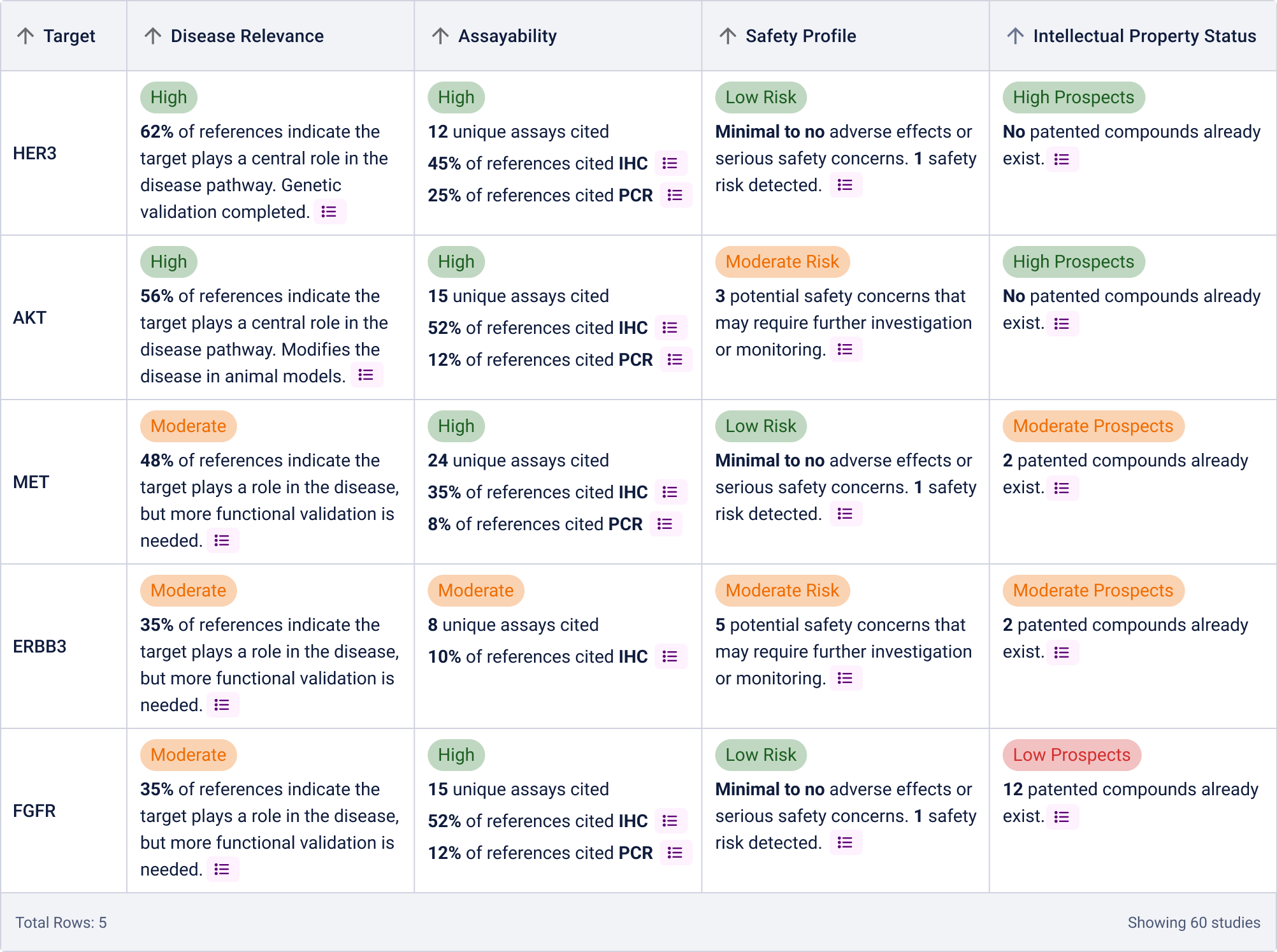Select the ERBB3 target row label

pos(40,646)
